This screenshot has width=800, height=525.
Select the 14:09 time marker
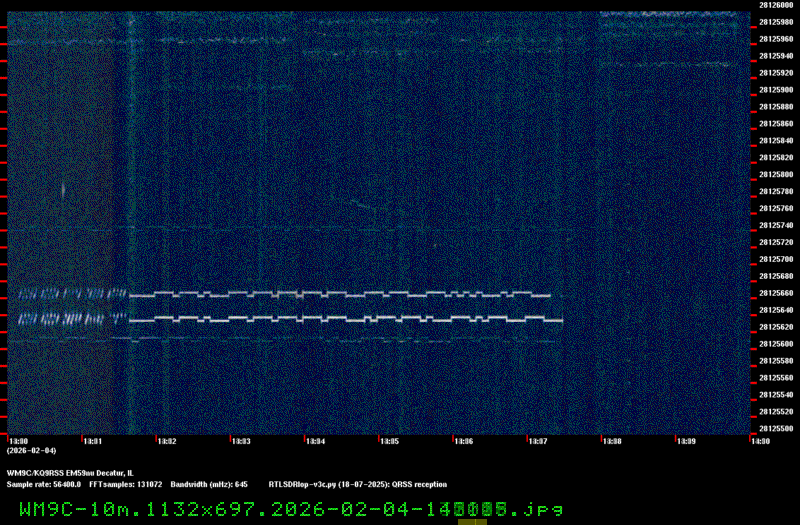click(686, 441)
